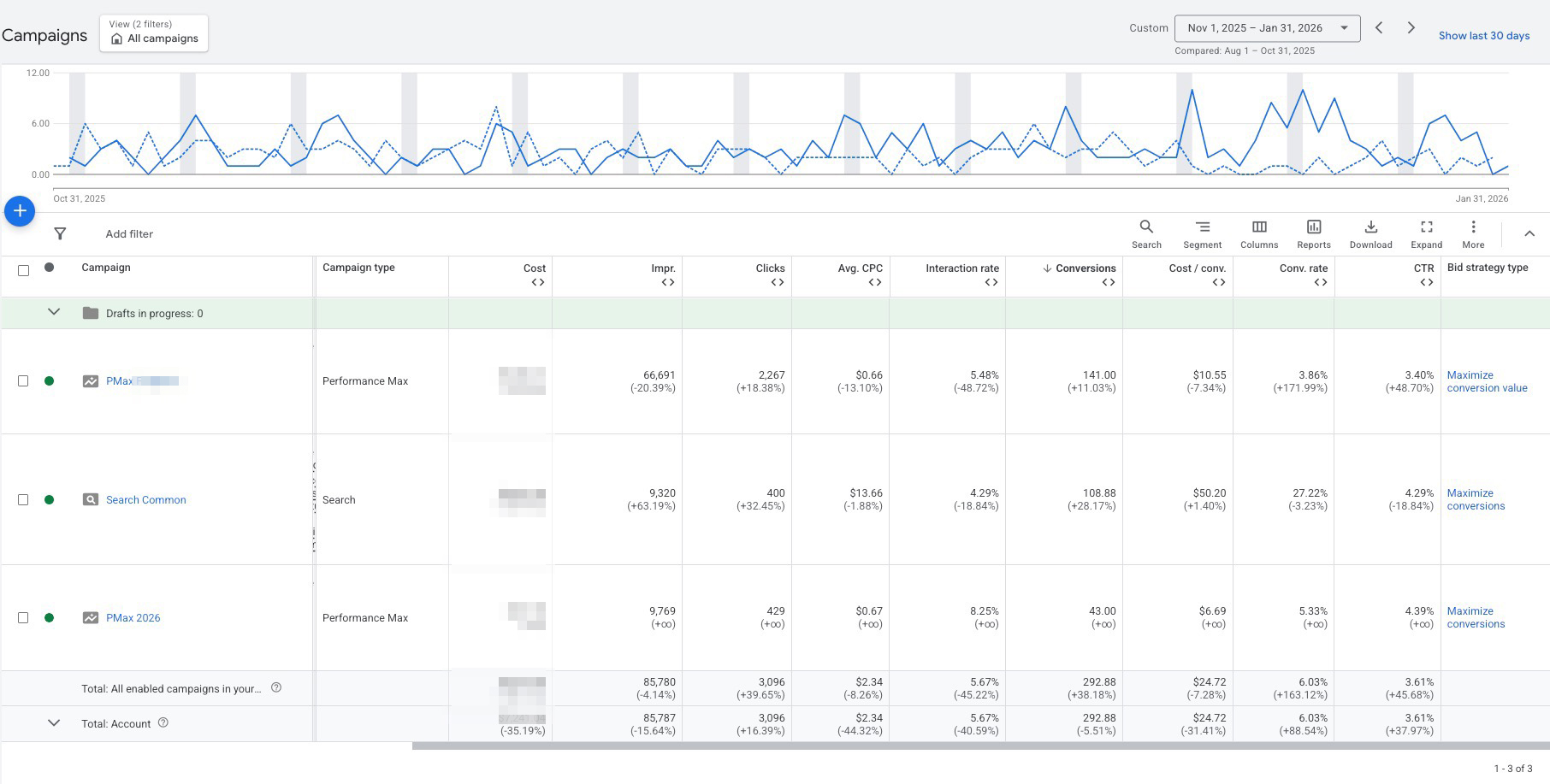Screen dimensions: 1550x784
Task: Download the campaign table data
Action: pos(1370,233)
